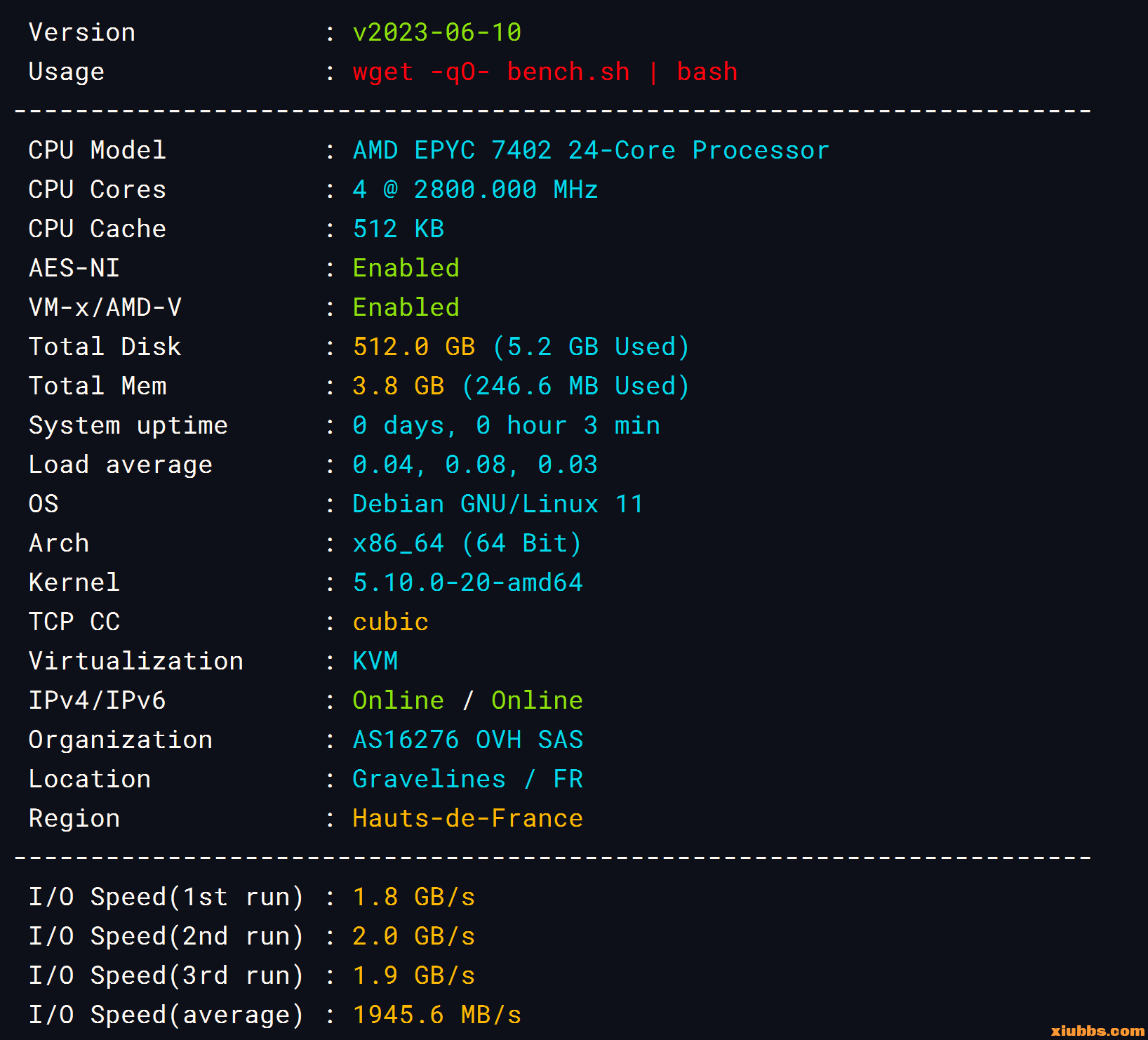The height and width of the screenshot is (1040, 1148).
Task: Click the kernel version 5.10.0-20-amd64
Action: 467,582
